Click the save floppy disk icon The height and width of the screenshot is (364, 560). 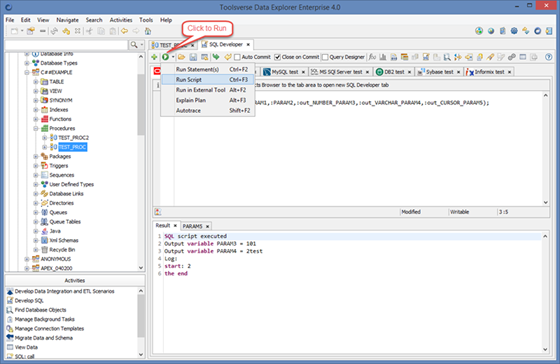click(x=193, y=57)
